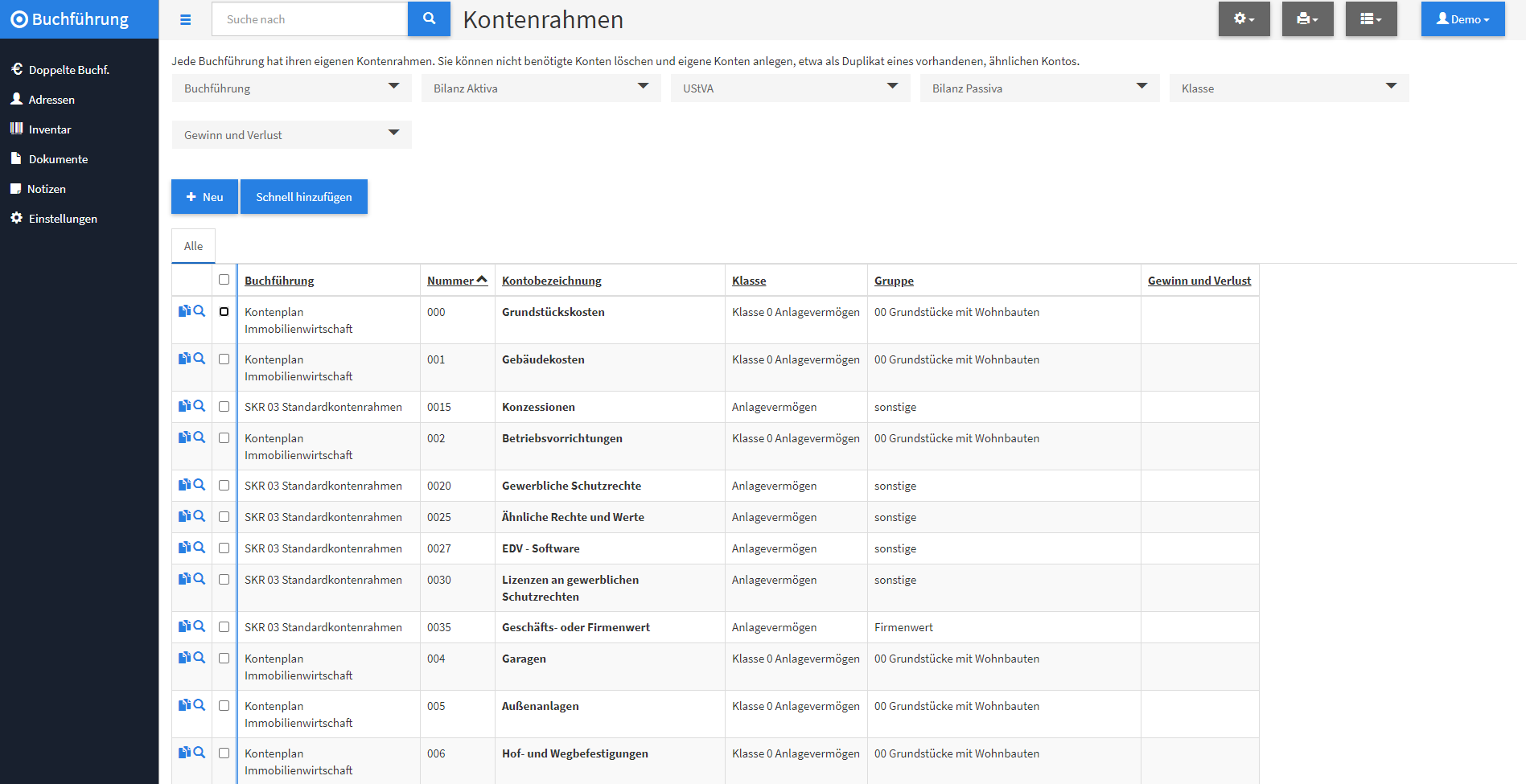Click the Schnell hinzufügen button
This screenshot has width=1526, height=784.
(x=304, y=196)
